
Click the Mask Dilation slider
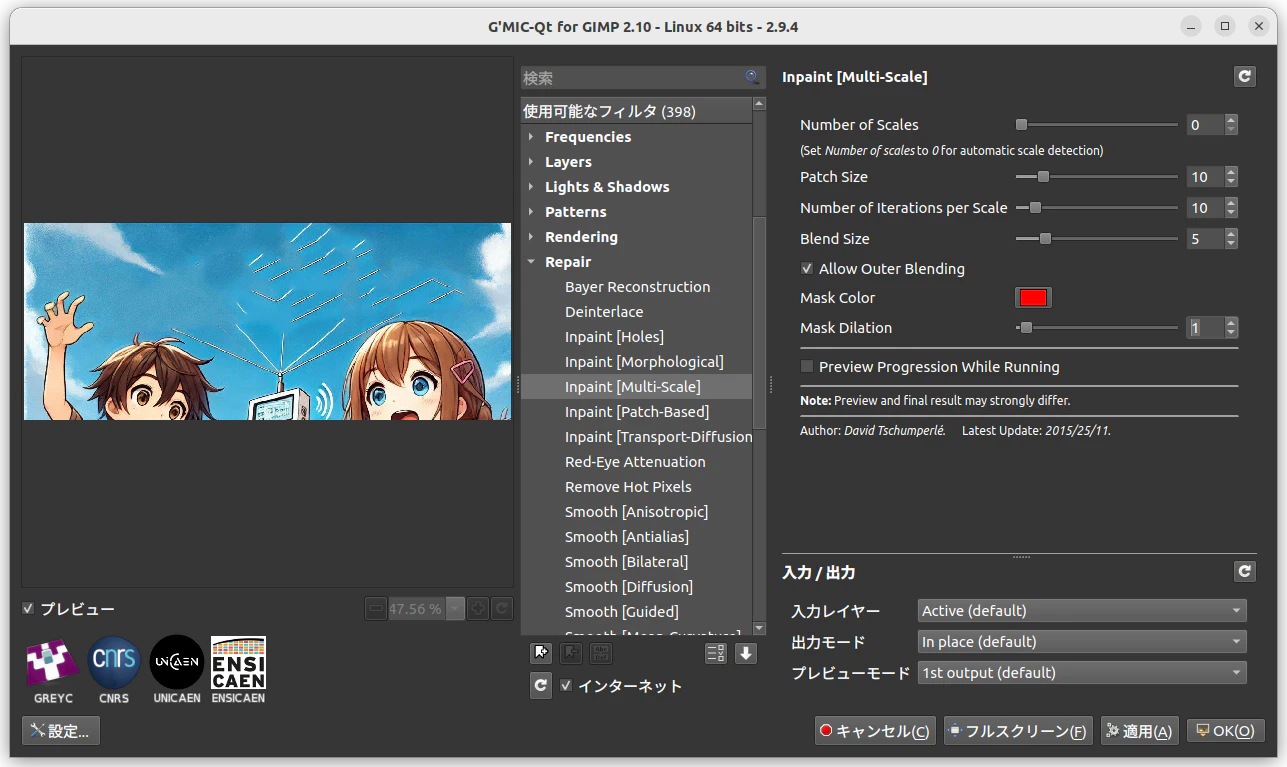pos(1096,328)
